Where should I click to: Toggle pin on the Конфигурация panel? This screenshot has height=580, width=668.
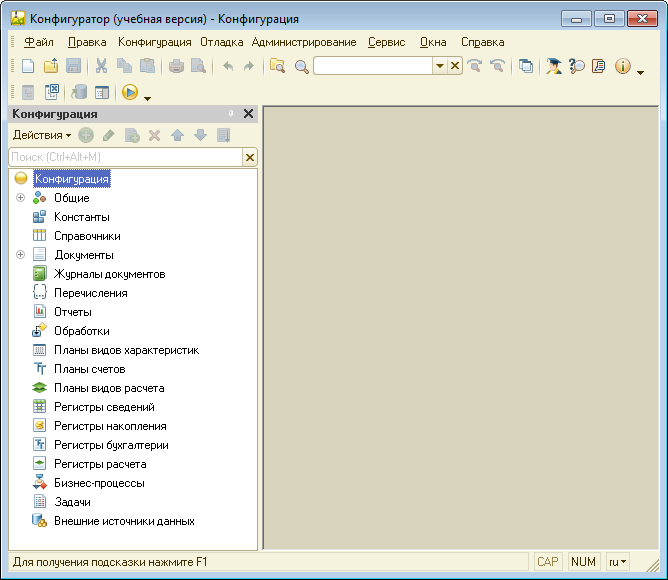(231, 114)
